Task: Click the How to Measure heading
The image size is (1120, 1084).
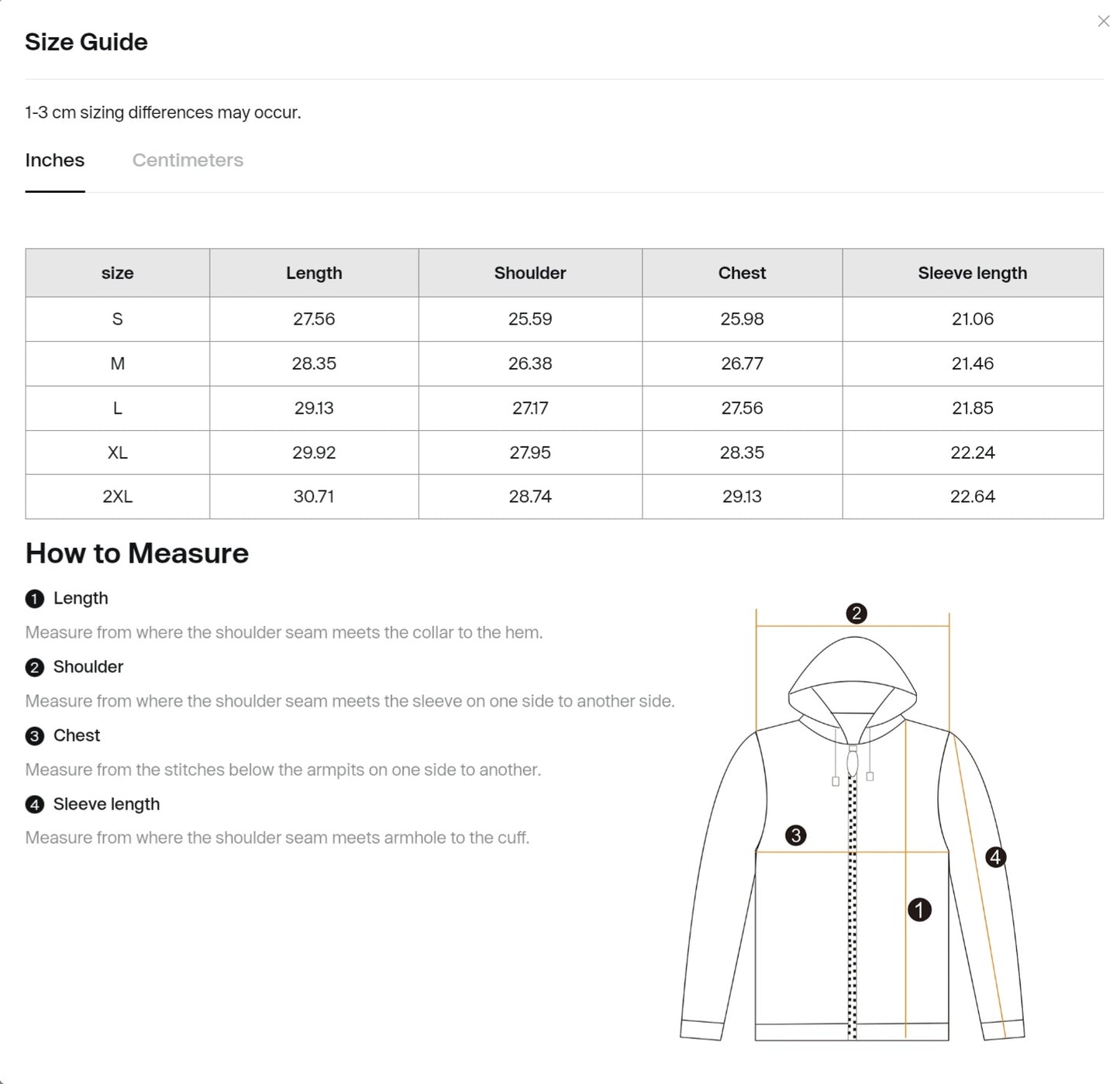Action: coord(136,553)
